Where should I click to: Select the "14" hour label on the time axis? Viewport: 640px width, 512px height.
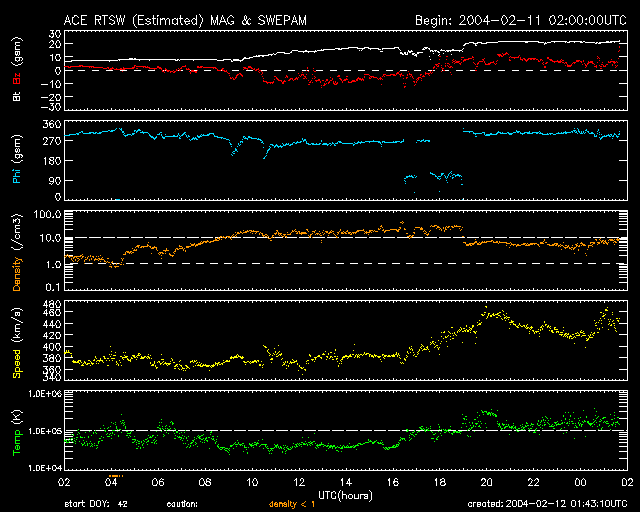click(x=346, y=483)
